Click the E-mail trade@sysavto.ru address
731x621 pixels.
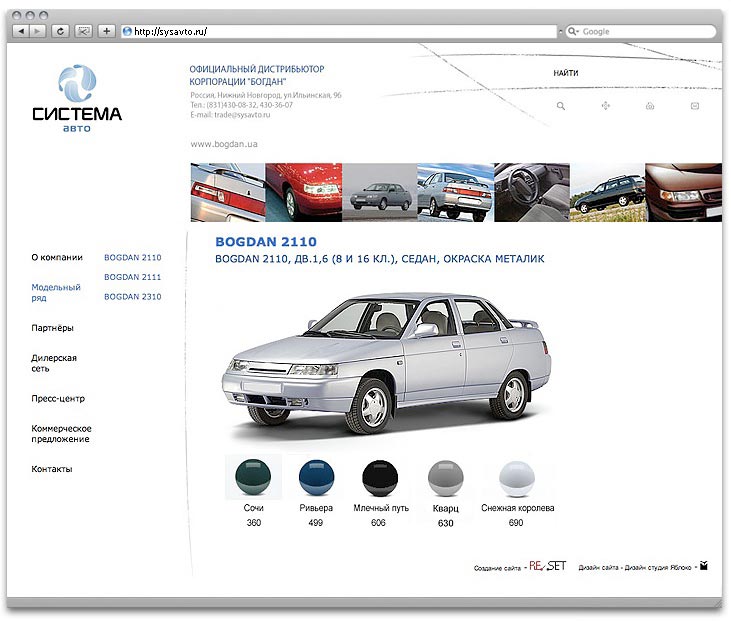(230, 115)
